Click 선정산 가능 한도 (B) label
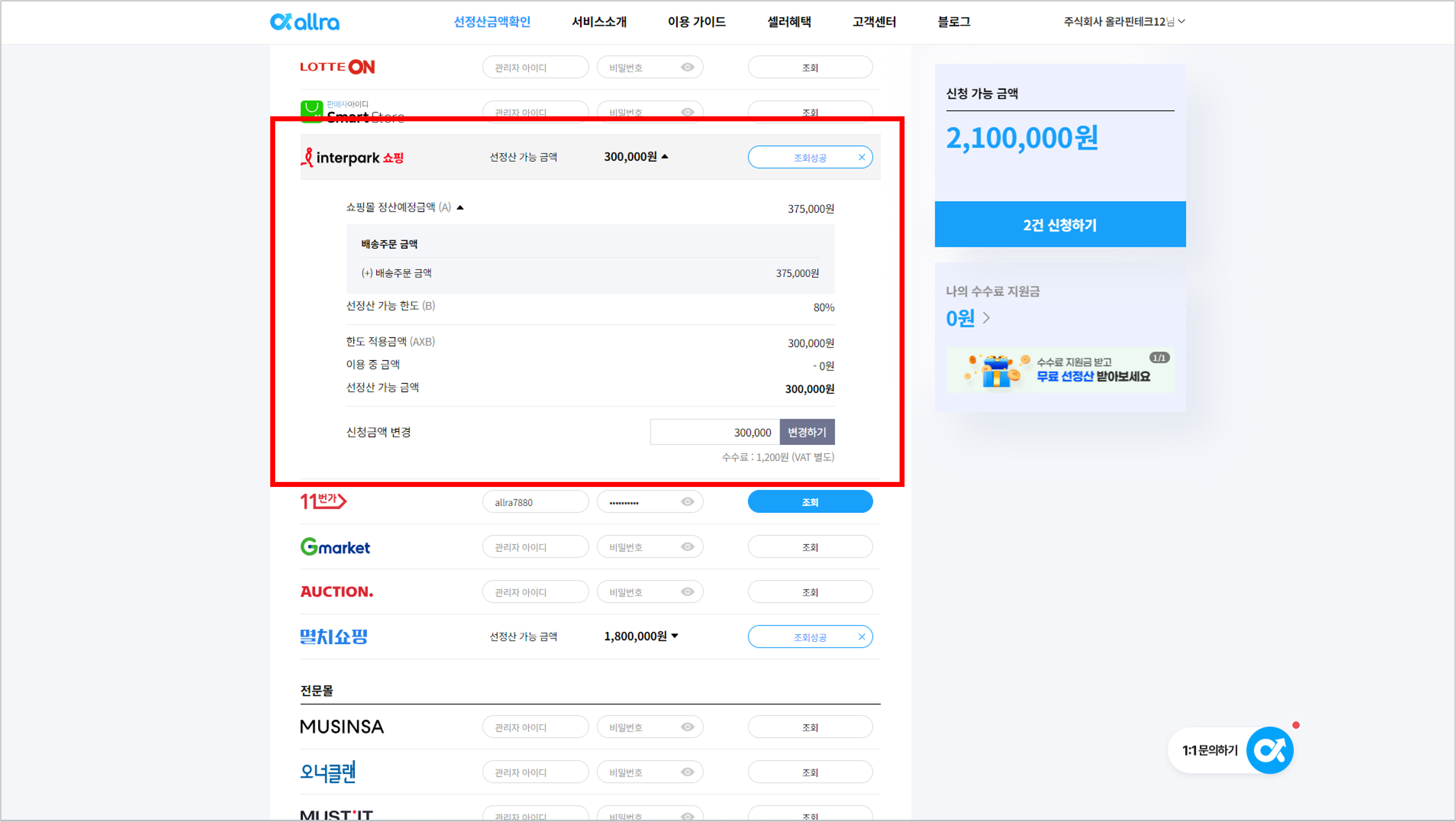Image resolution: width=1456 pixels, height=822 pixels. click(x=390, y=306)
